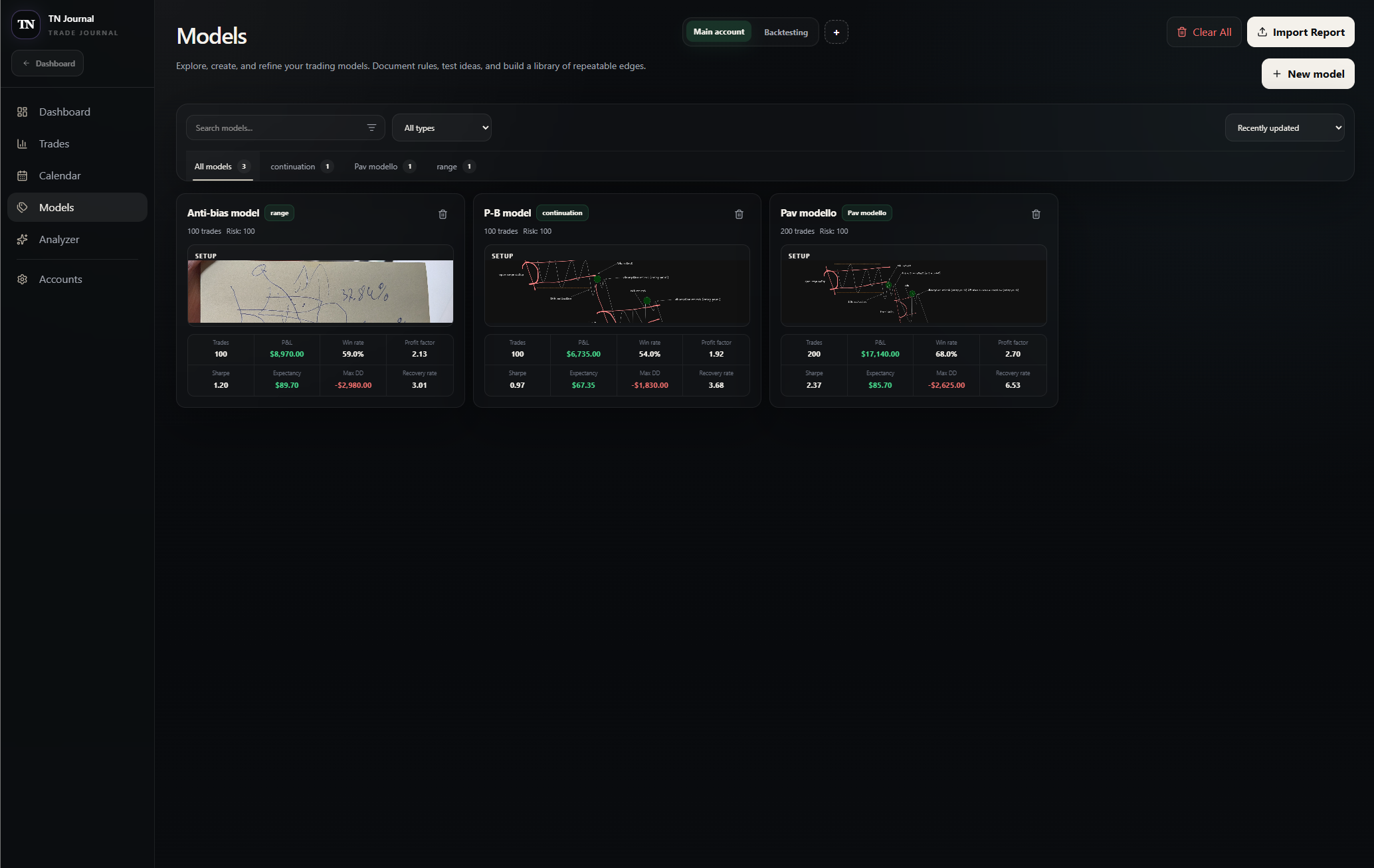This screenshot has width=1374, height=868.
Task: Click the Pav modello tag badge
Action: [x=867, y=213]
